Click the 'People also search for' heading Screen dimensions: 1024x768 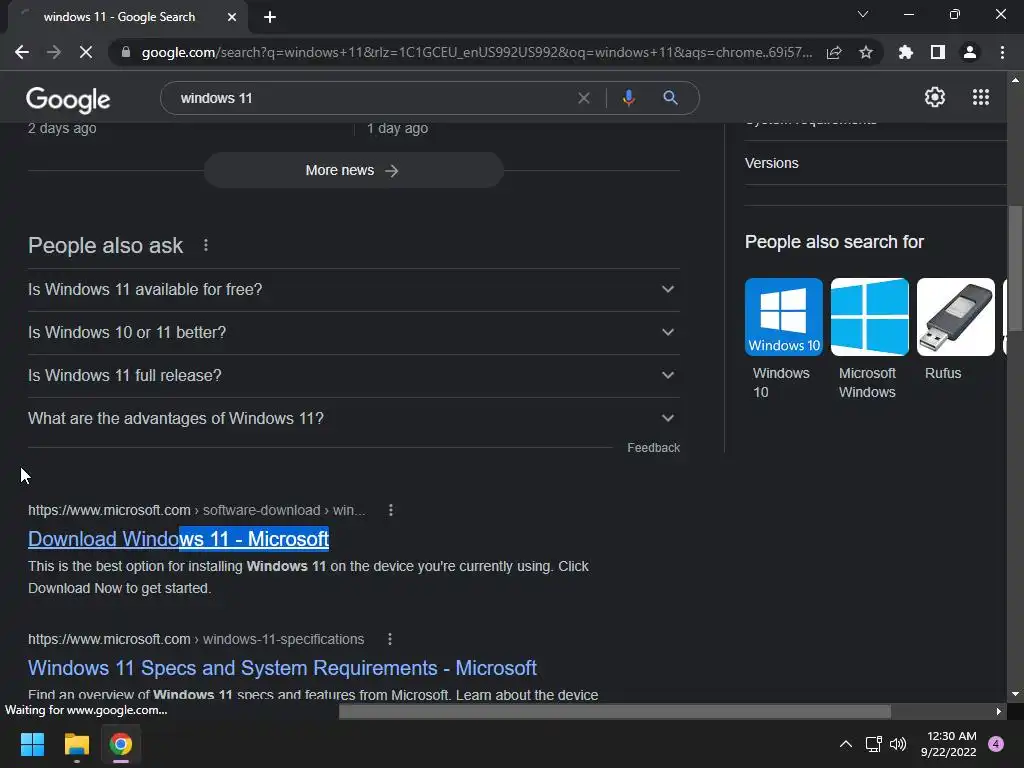coord(834,242)
